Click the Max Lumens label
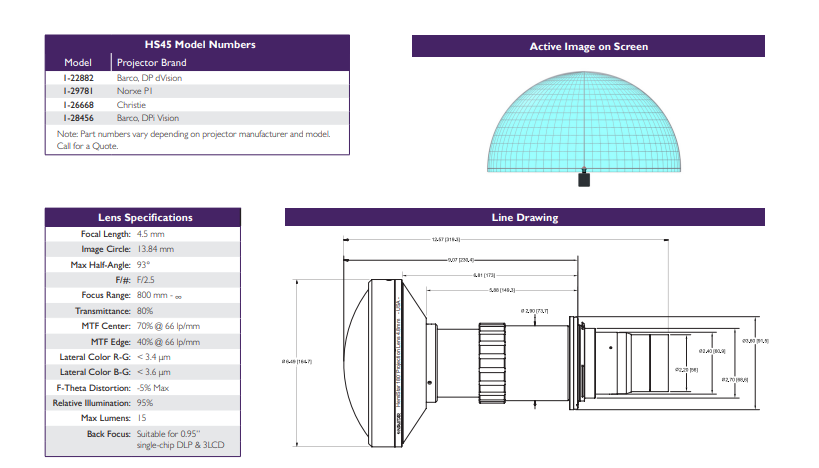 coord(106,418)
